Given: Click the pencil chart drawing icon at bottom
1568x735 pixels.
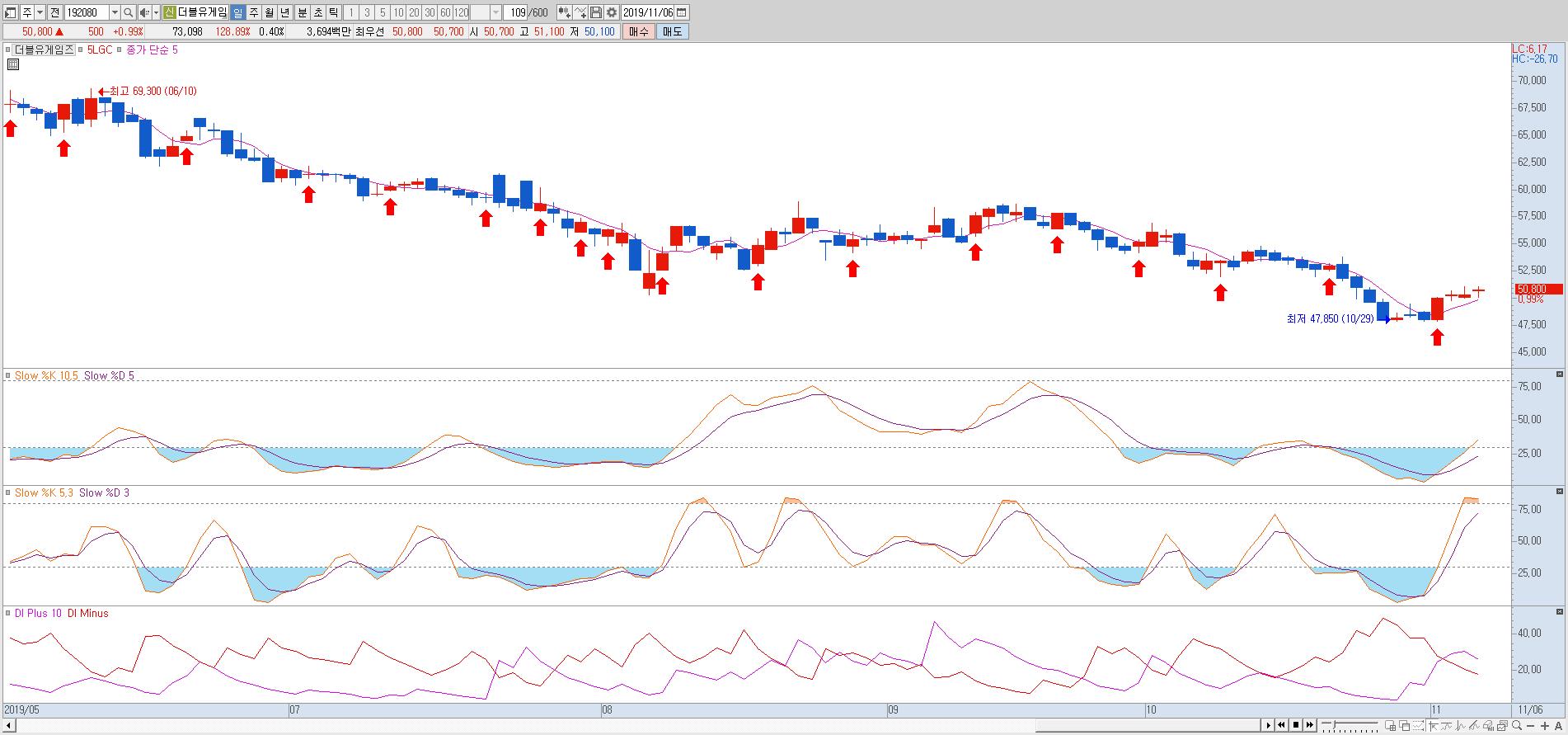Looking at the screenshot, I should 1475,726.
